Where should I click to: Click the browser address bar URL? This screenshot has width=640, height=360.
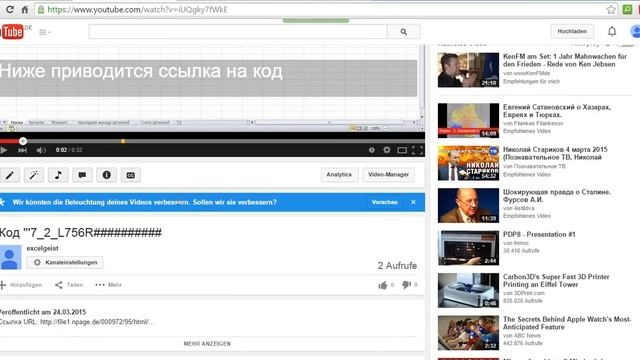tap(137, 9)
